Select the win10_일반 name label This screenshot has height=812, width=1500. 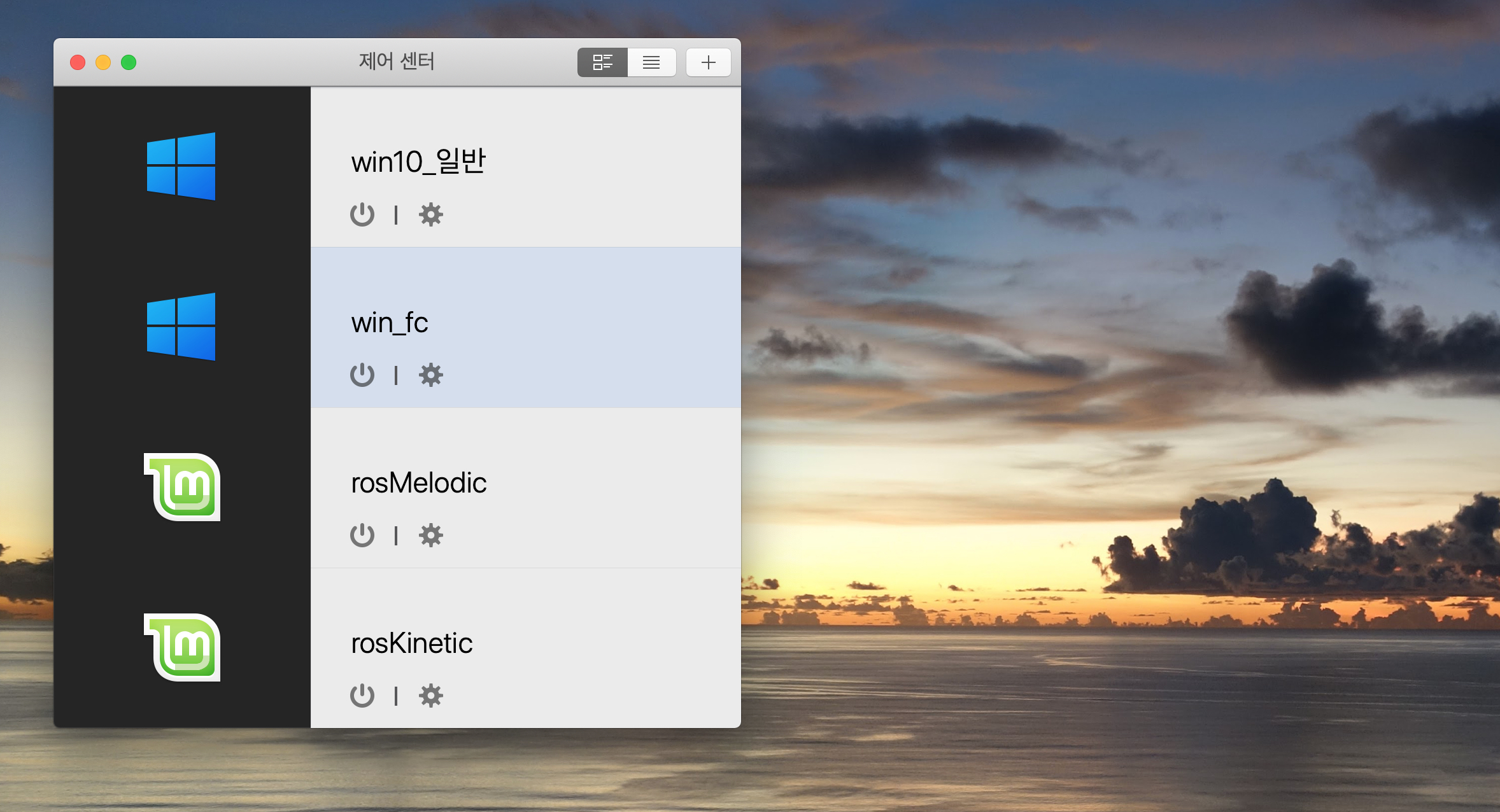click(x=418, y=162)
